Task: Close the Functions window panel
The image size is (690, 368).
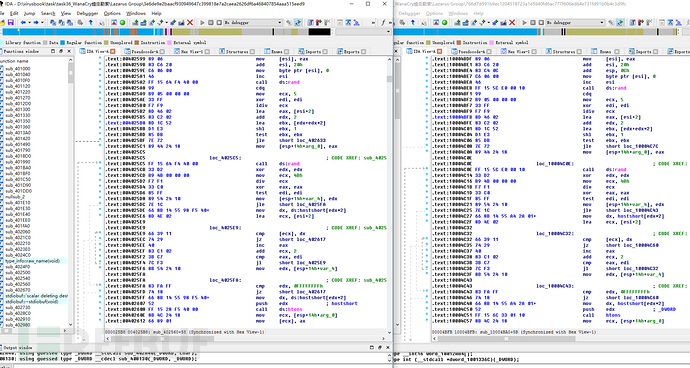Action: click(x=69, y=51)
